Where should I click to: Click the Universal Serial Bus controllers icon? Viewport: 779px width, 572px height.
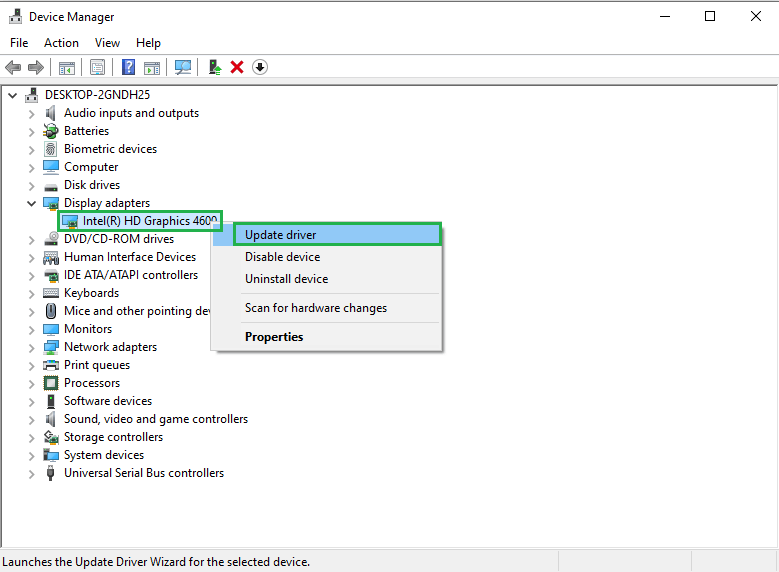(x=50, y=473)
